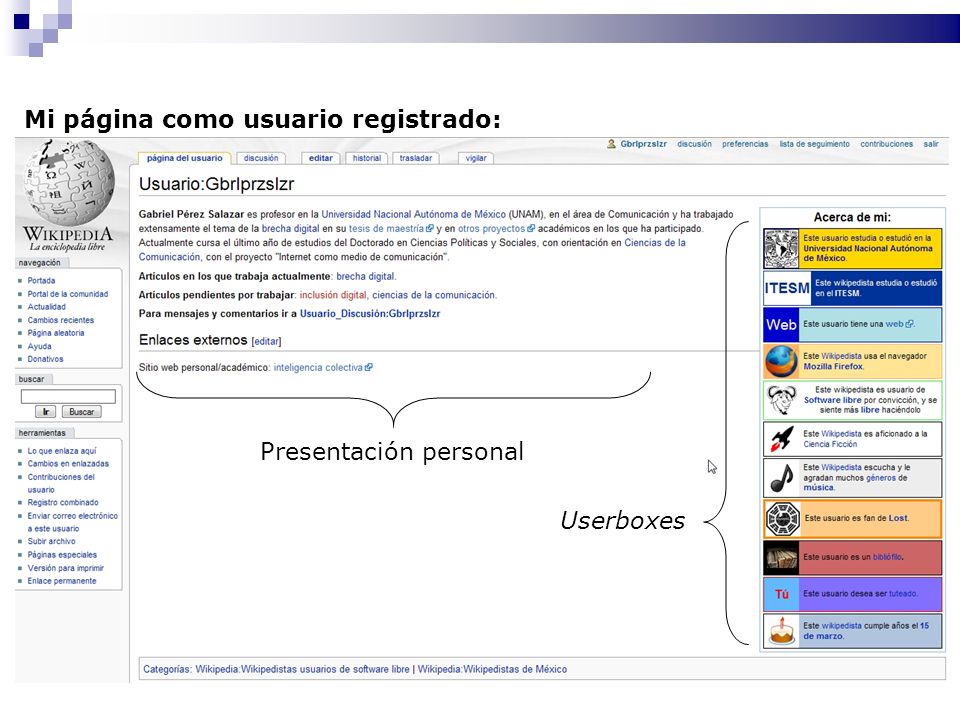Open 'ciencias de la comunicación' pending article link
This screenshot has height=720, width=960.
tap(433, 295)
